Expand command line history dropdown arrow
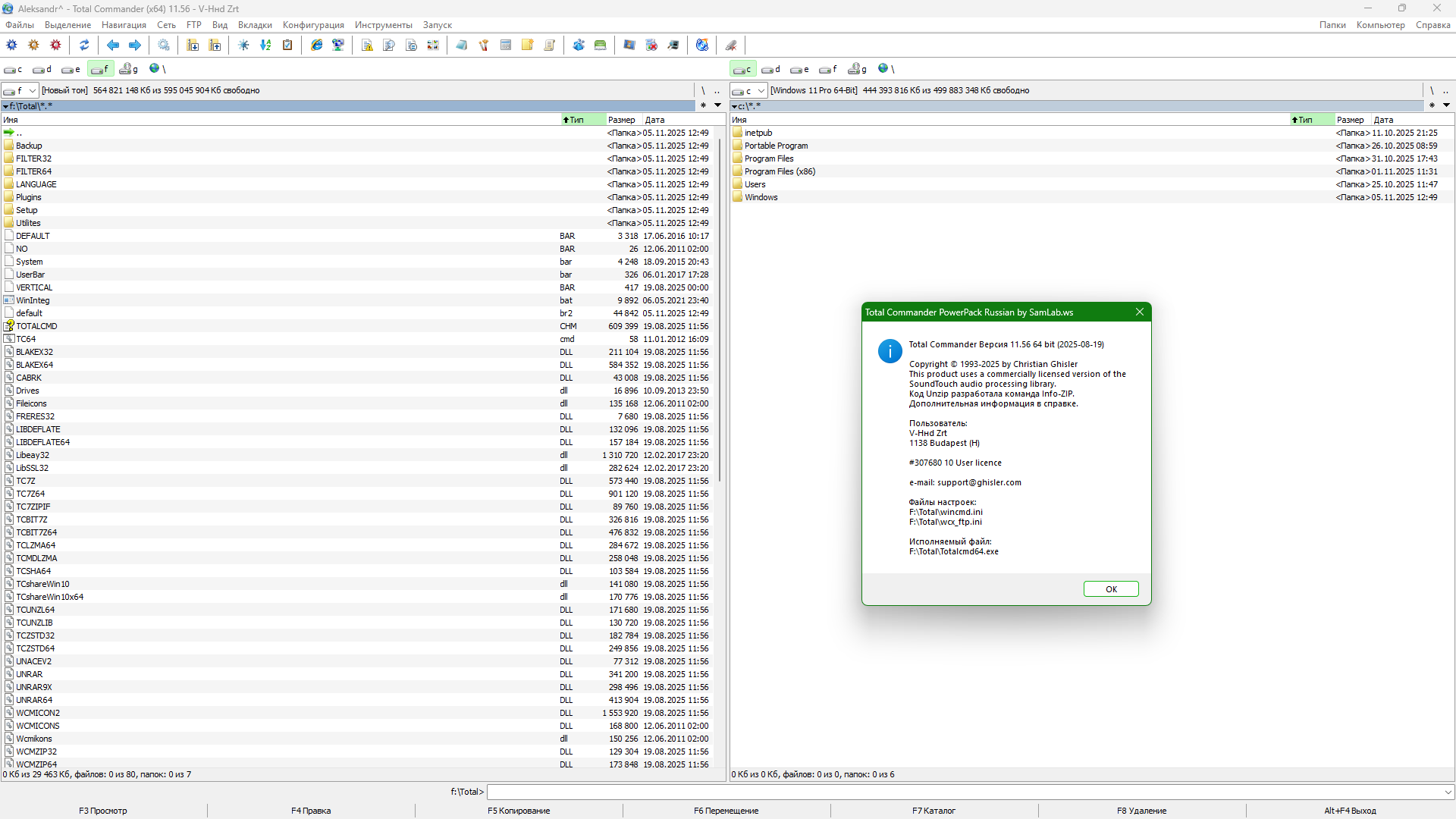Image resolution: width=1456 pixels, height=819 pixels. (1448, 792)
